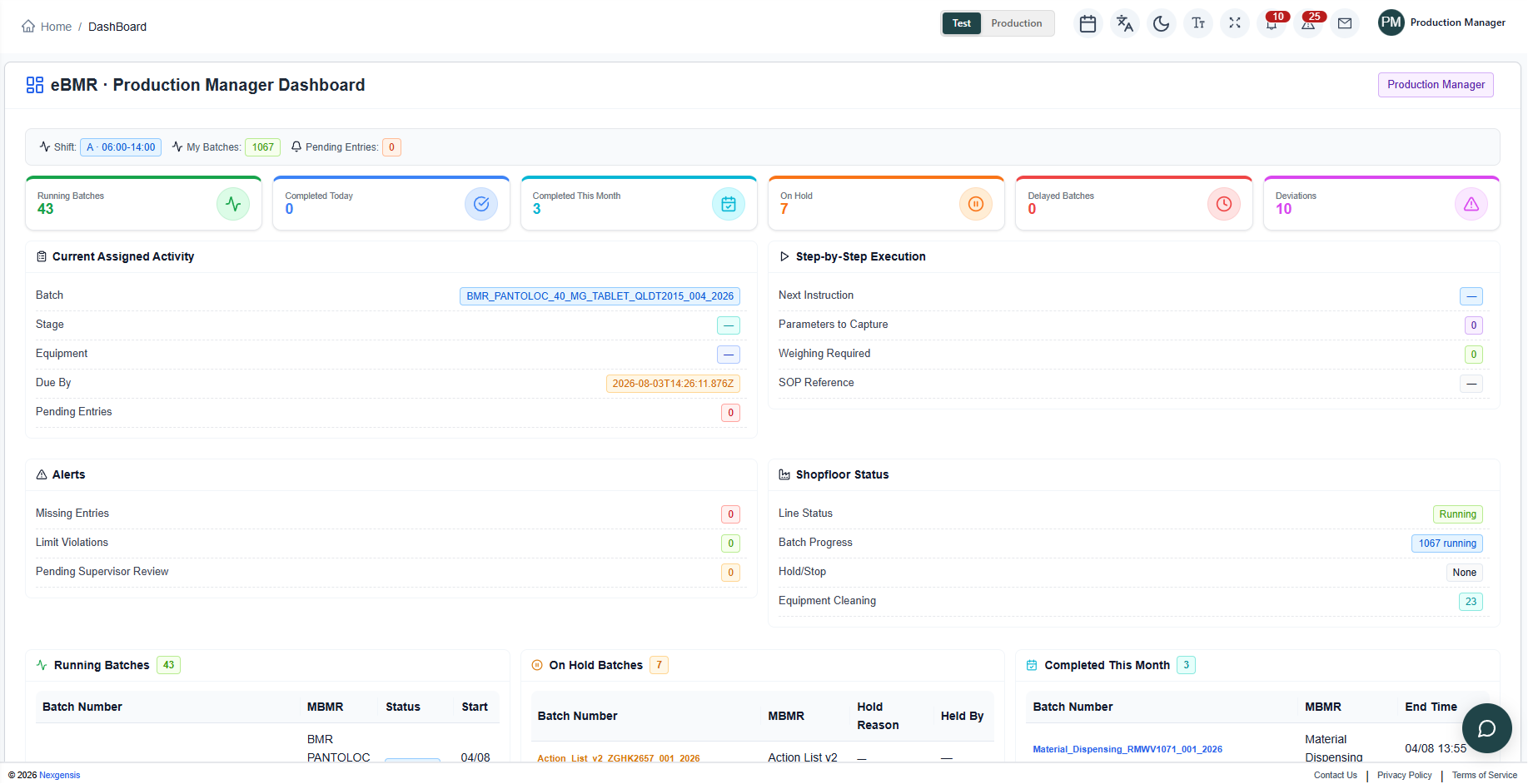Click the Equipment Cleaning 23 tag
Viewport: 1528px width, 784px height.
pos(1471,602)
